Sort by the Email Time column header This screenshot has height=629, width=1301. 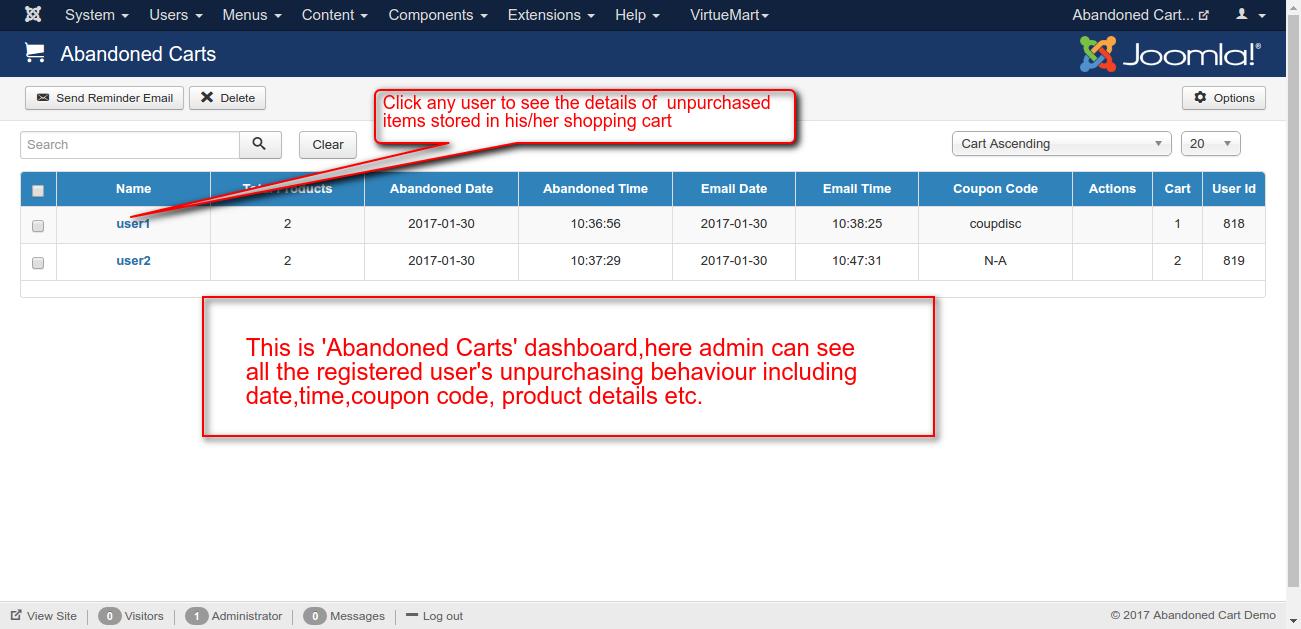(857, 189)
